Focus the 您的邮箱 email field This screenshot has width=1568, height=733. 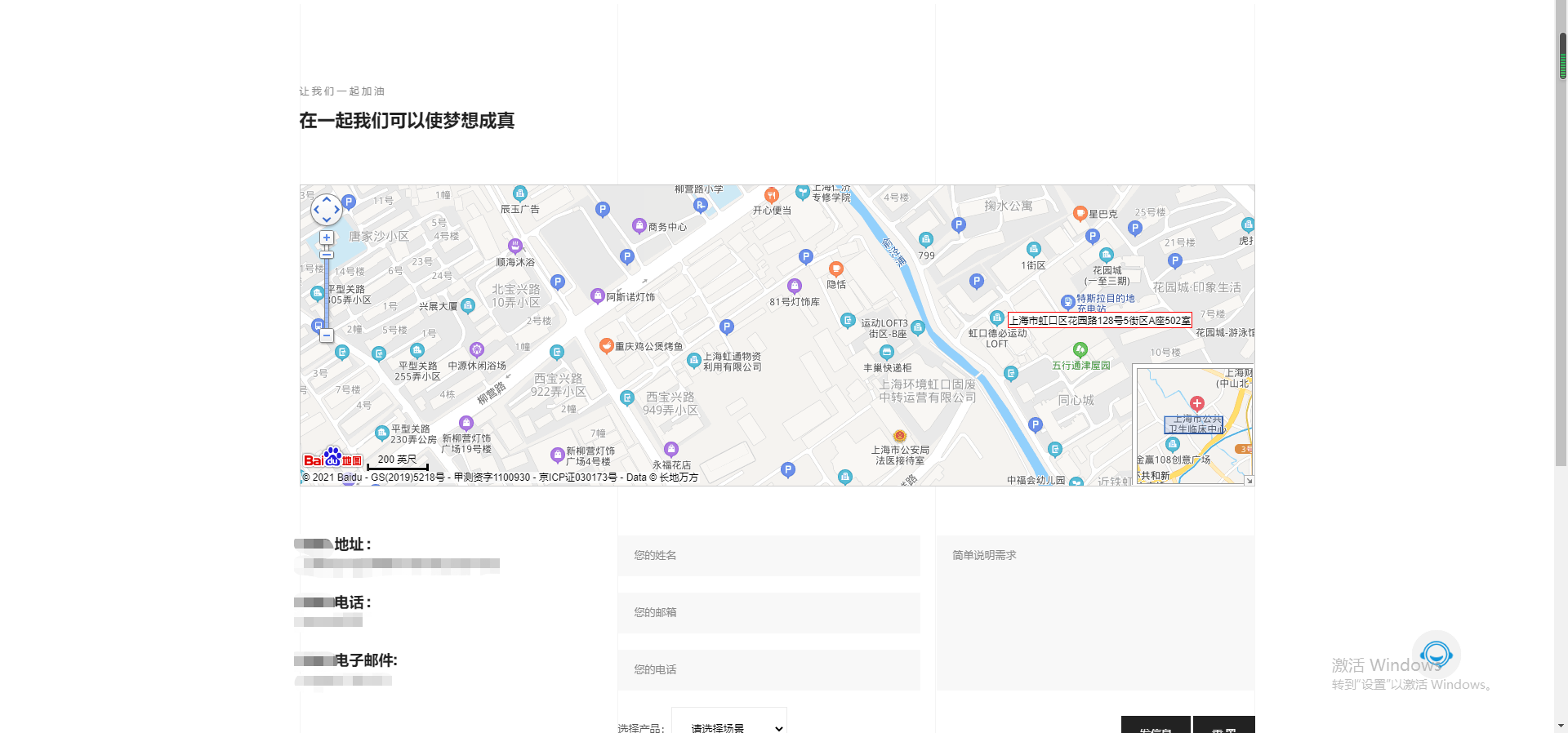point(769,613)
